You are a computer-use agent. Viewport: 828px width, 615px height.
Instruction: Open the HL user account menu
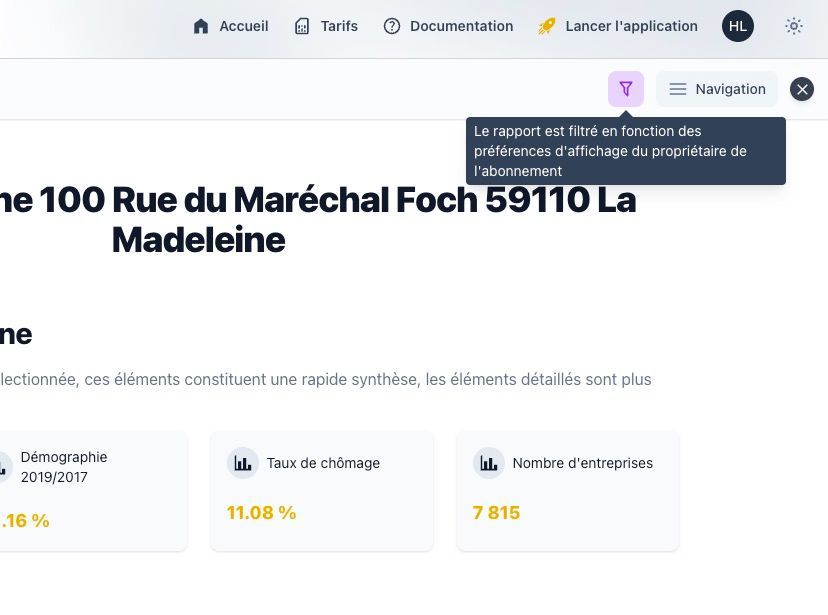tap(738, 26)
